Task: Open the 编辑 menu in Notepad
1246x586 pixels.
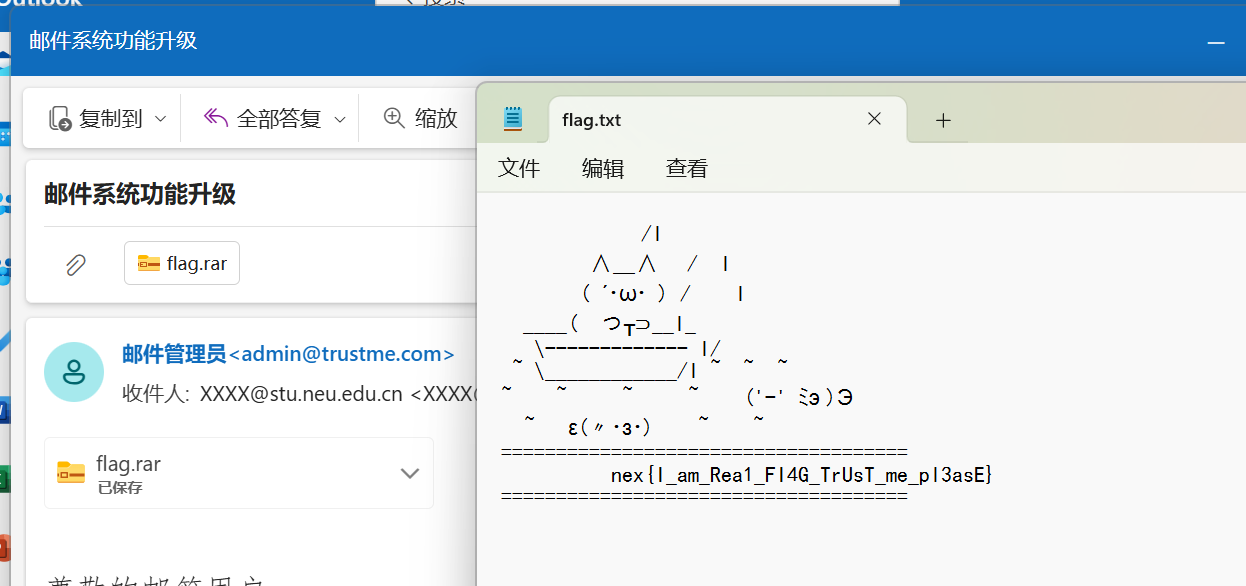Action: click(603, 169)
